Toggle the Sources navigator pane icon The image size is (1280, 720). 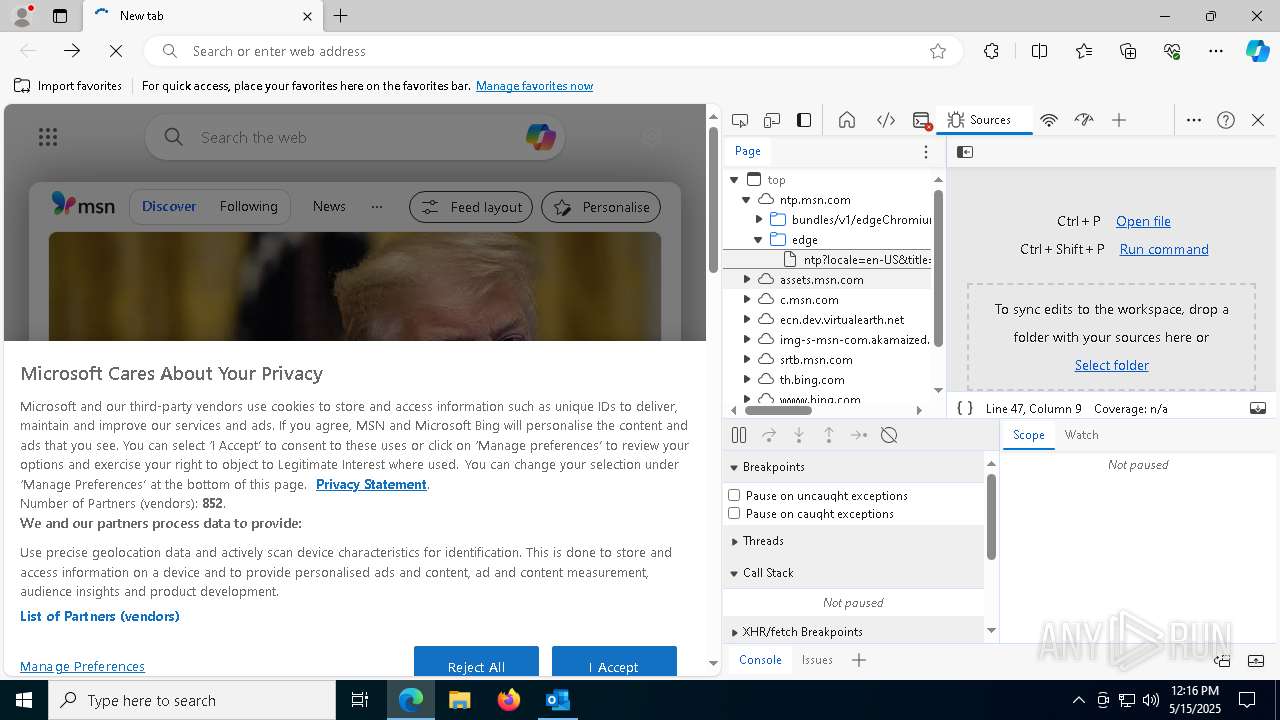tap(965, 152)
